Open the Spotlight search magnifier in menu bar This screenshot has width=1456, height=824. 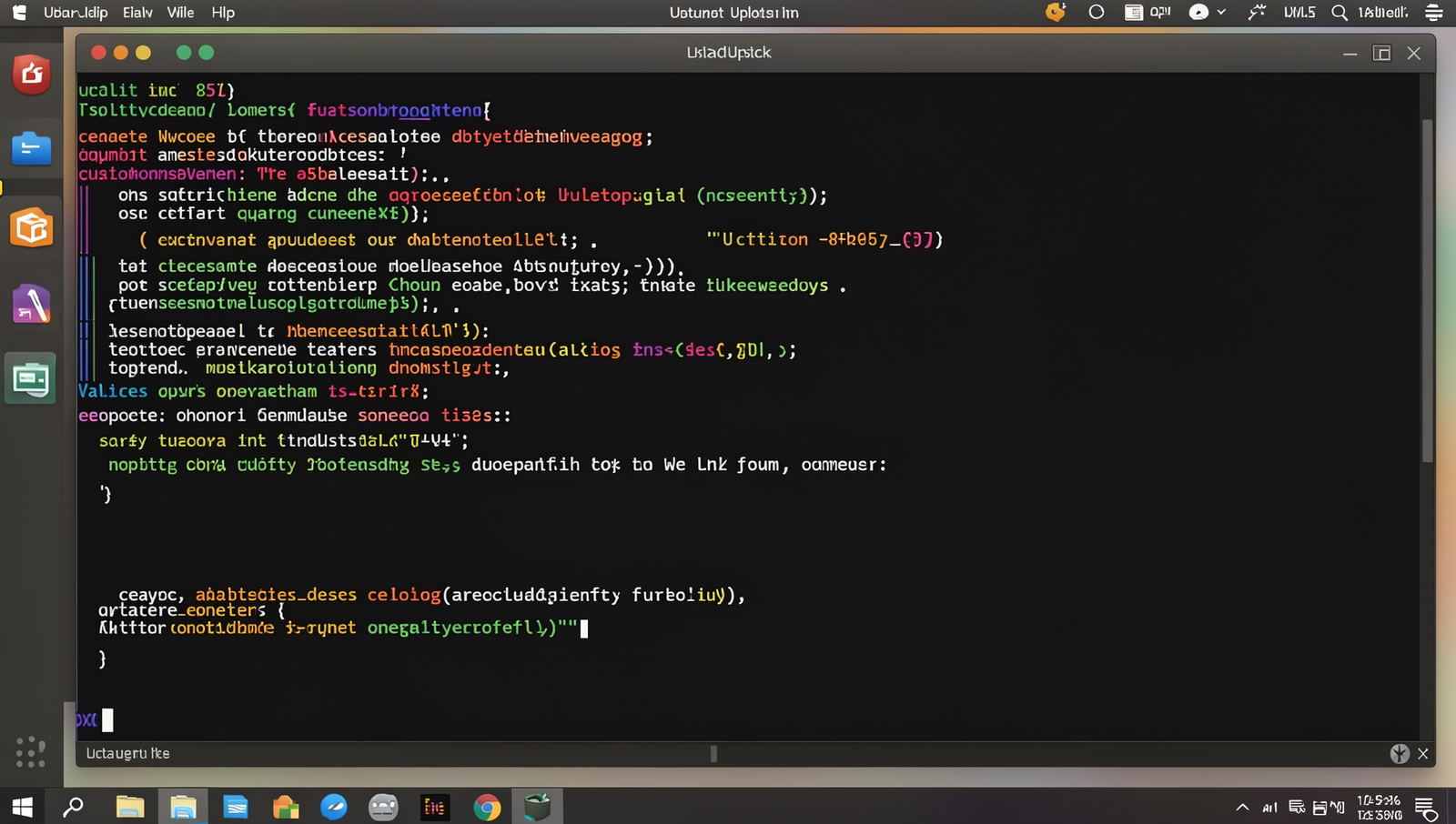1340,13
